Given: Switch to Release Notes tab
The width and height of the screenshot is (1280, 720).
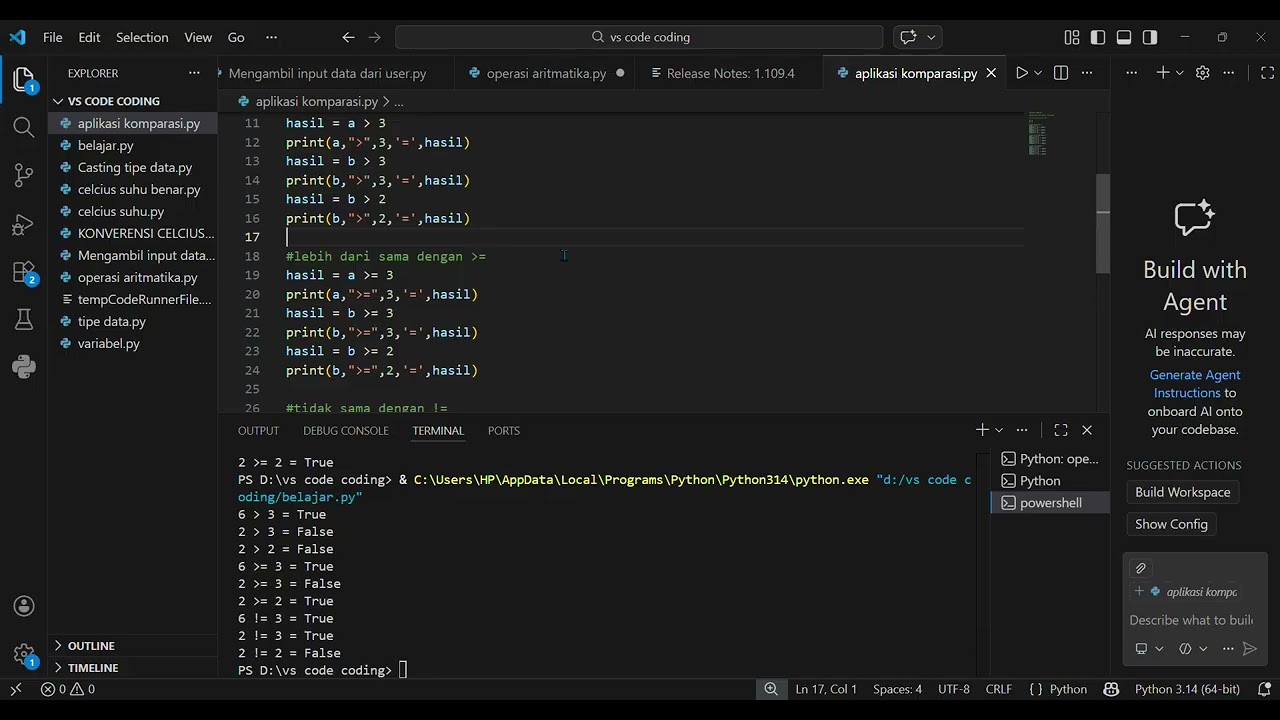Looking at the screenshot, I should point(730,73).
